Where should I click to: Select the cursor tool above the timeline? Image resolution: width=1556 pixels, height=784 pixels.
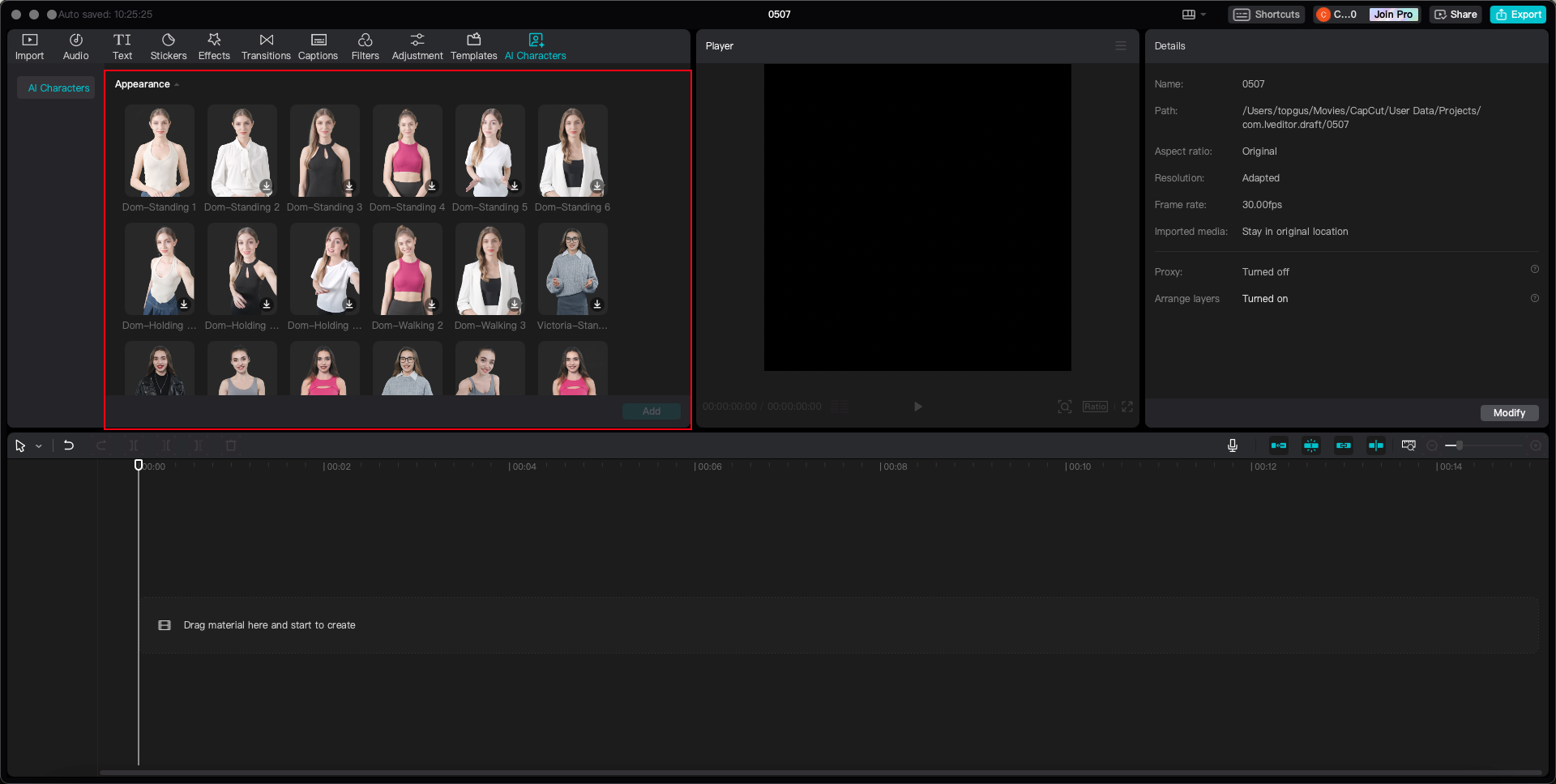tap(20, 445)
